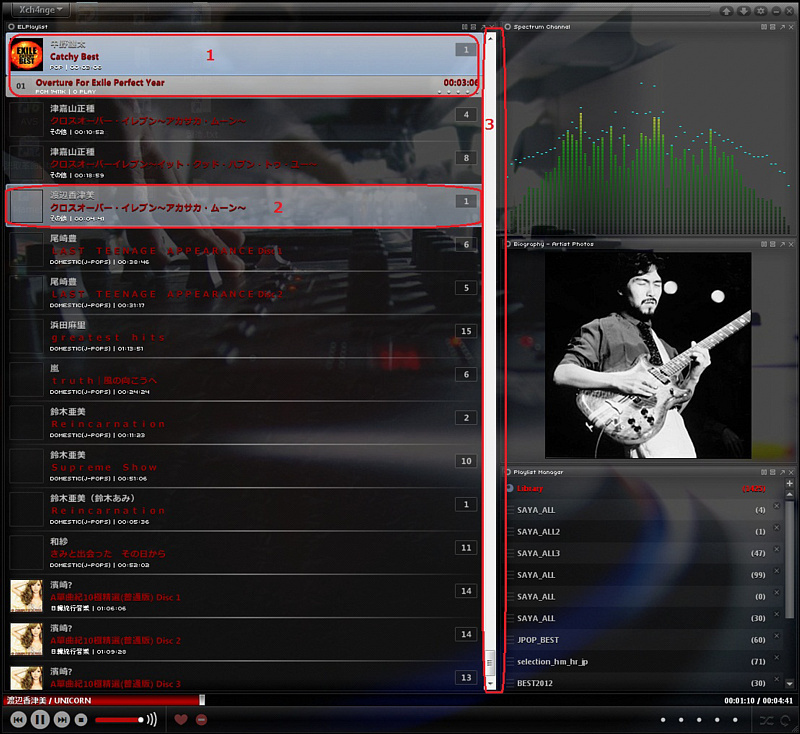
Task: Skip to the previous track
Action: [18, 720]
